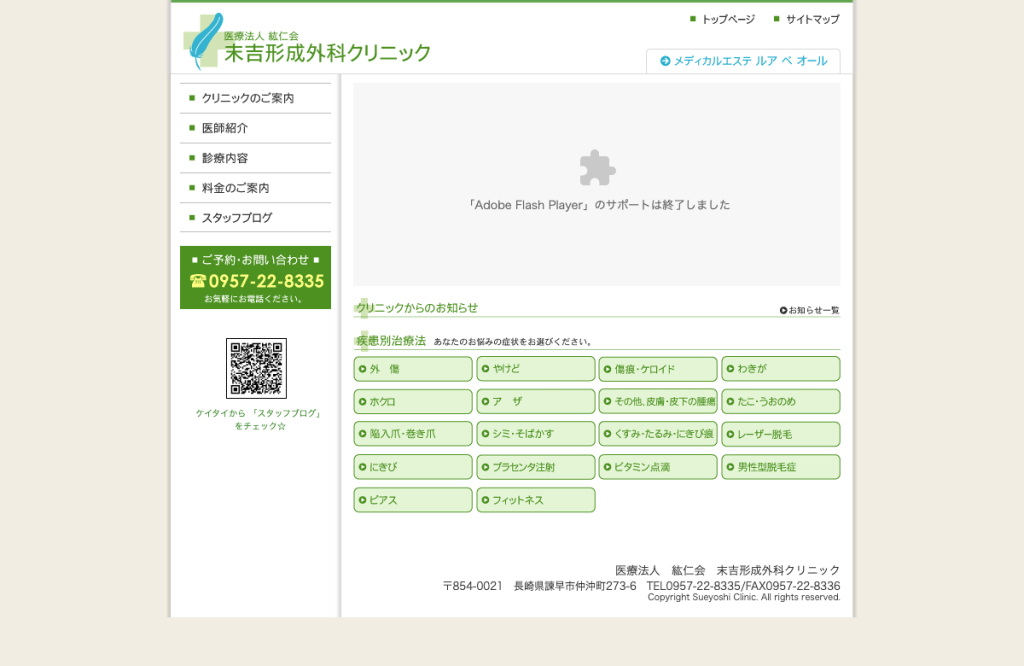Open the ビタミン点滴 treatment button

(x=658, y=467)
